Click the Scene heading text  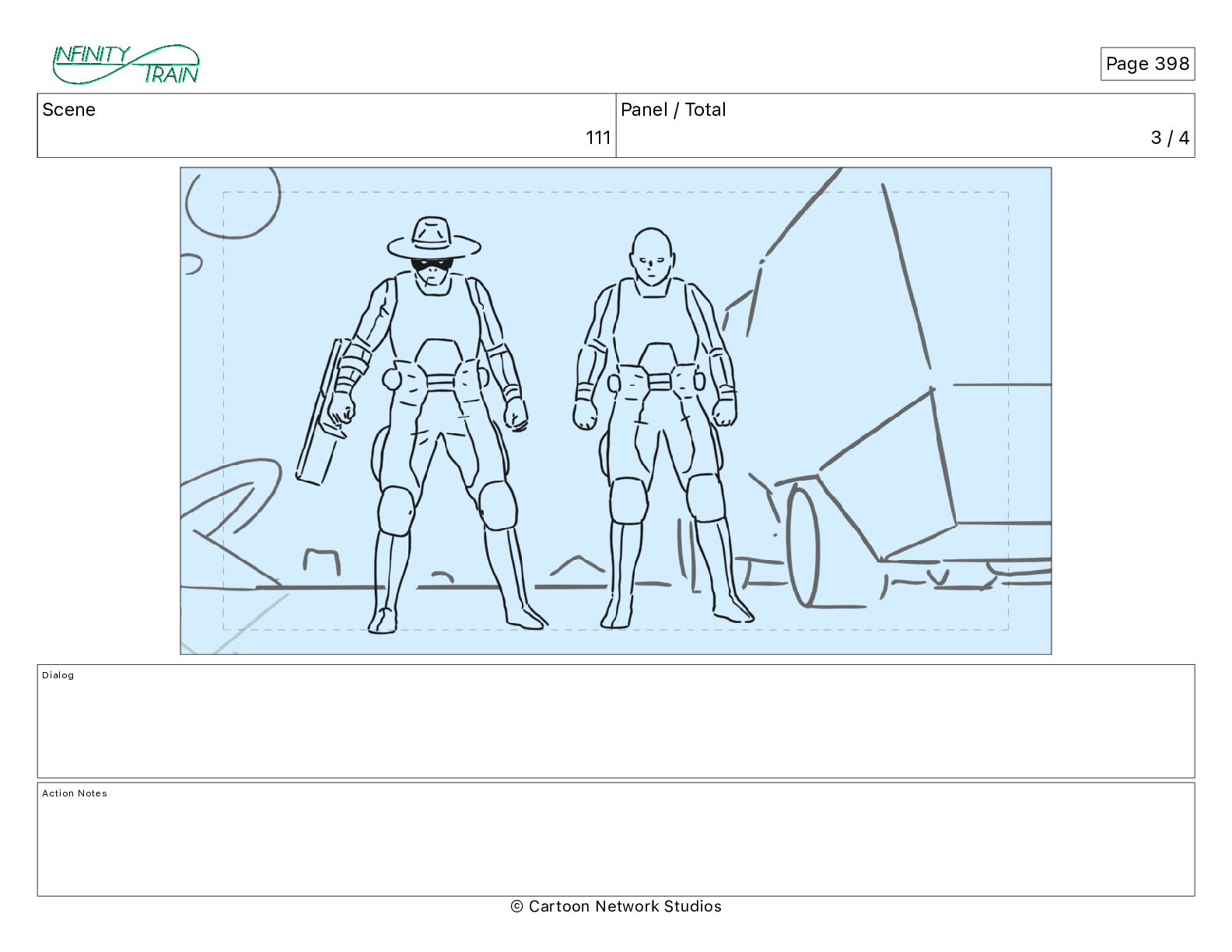(x=69, y=110)
